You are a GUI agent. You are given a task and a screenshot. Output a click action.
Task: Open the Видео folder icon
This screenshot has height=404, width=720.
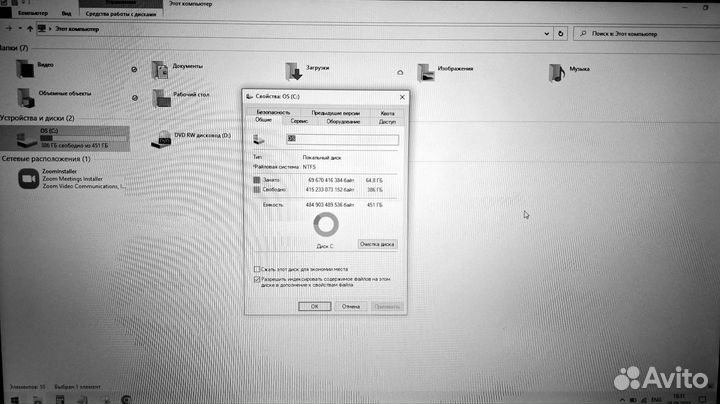24,69
